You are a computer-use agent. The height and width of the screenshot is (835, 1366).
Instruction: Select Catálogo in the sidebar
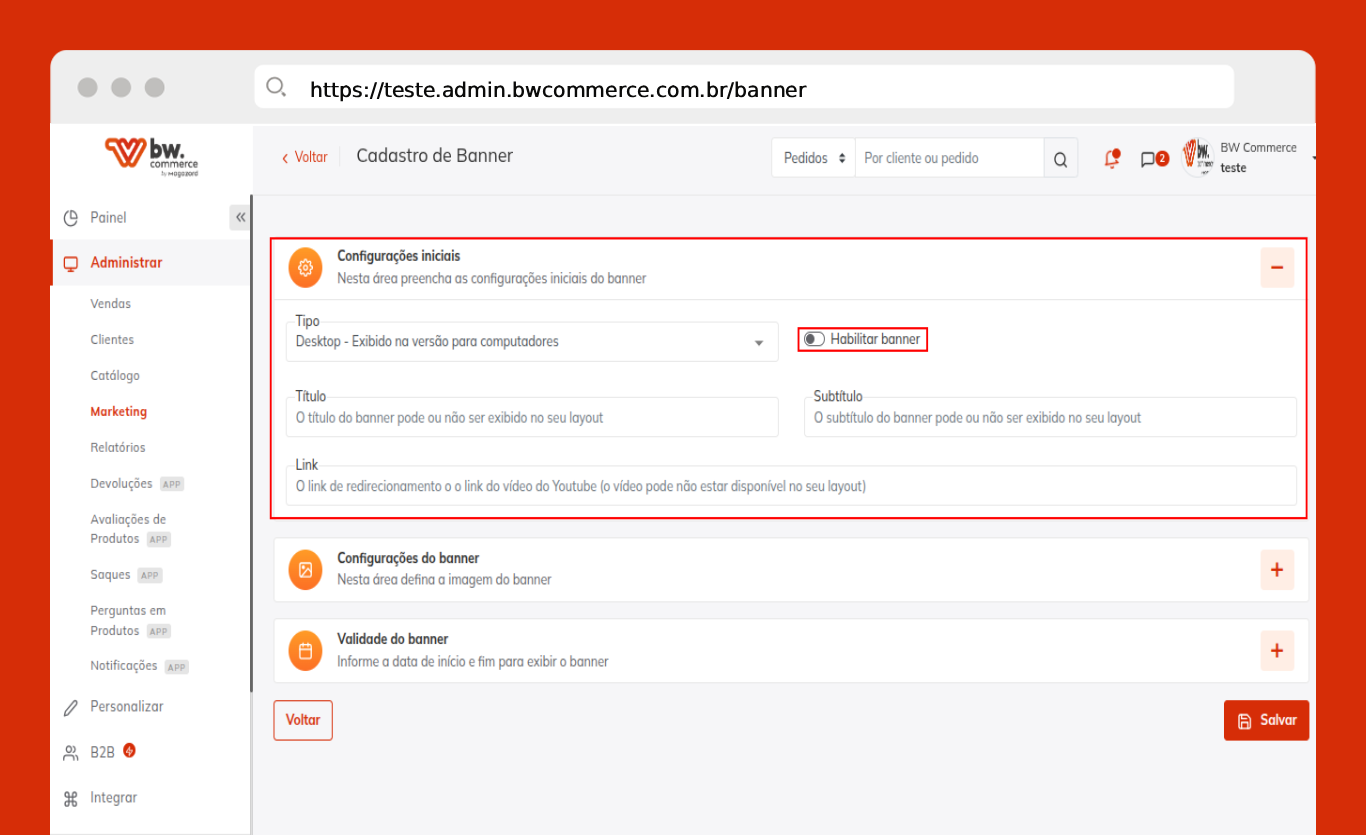[115, 375]
